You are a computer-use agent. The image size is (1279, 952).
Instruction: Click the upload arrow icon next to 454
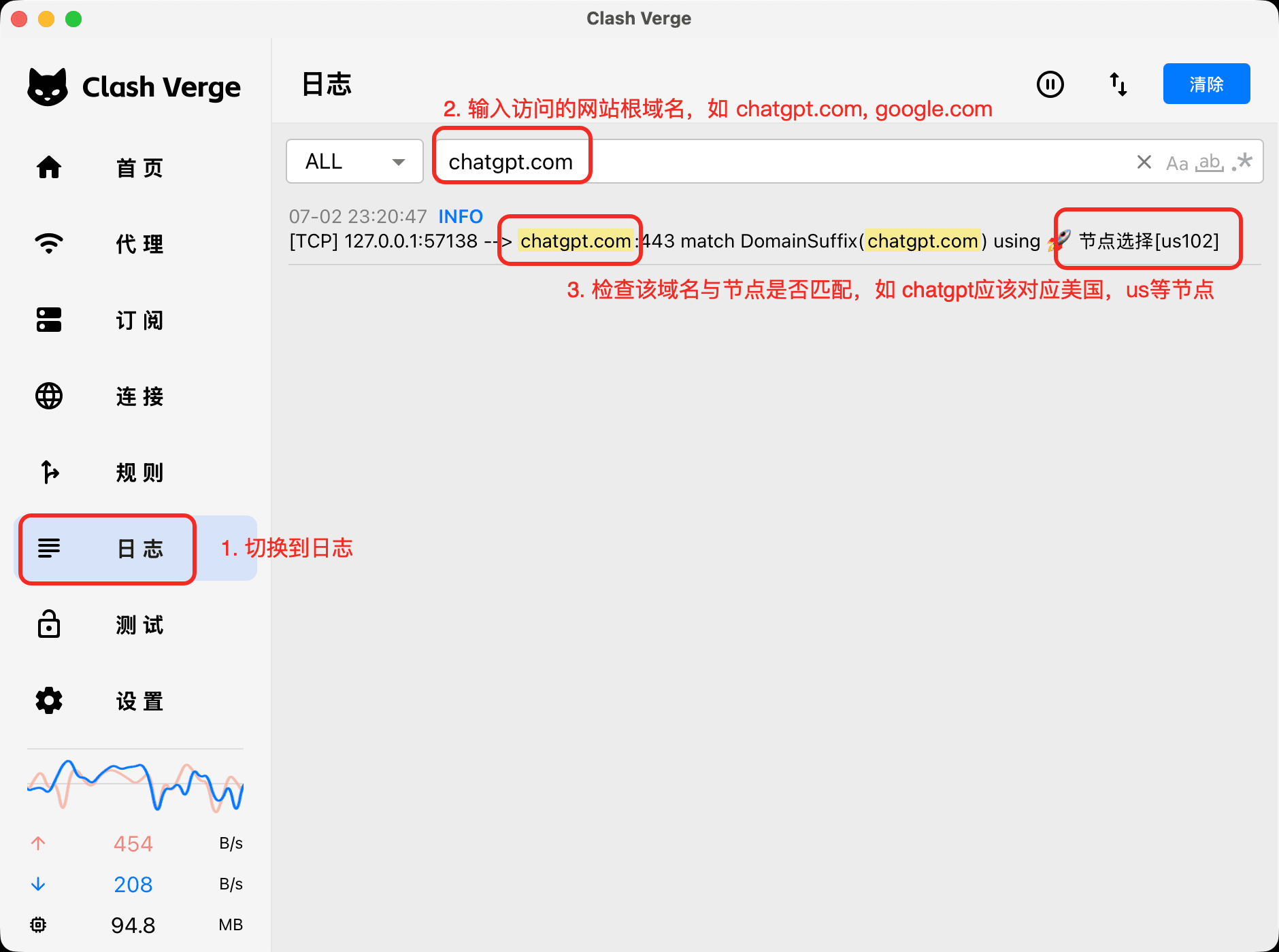38,843
